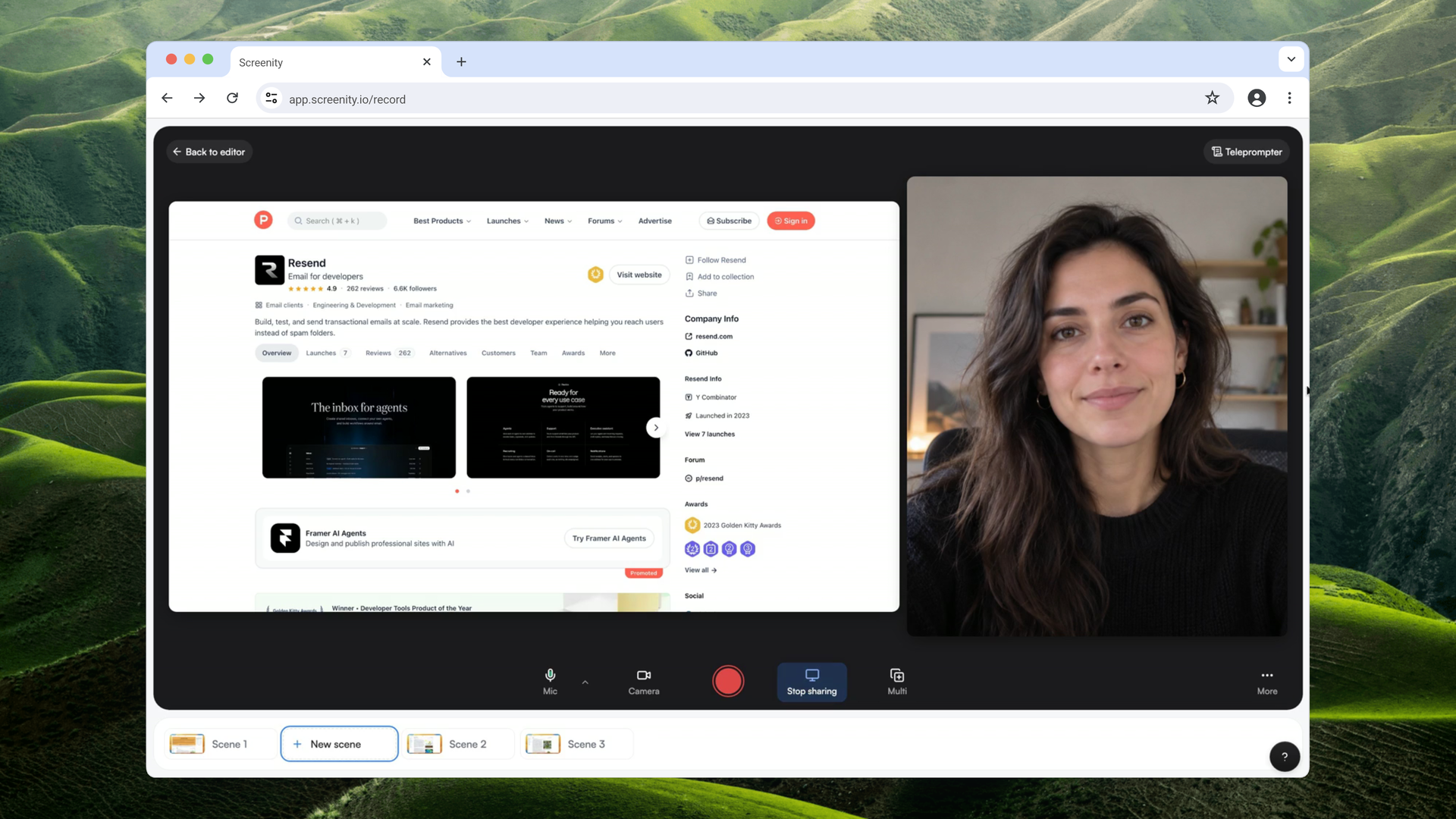Go back in browser history
The image size is (1456, 819).
tap(167, 98)
